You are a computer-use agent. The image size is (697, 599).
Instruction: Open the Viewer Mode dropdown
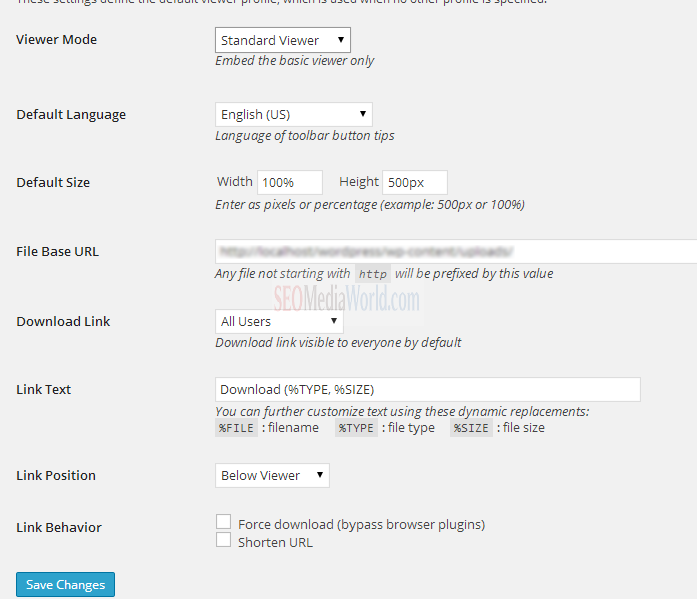[283, 40]
